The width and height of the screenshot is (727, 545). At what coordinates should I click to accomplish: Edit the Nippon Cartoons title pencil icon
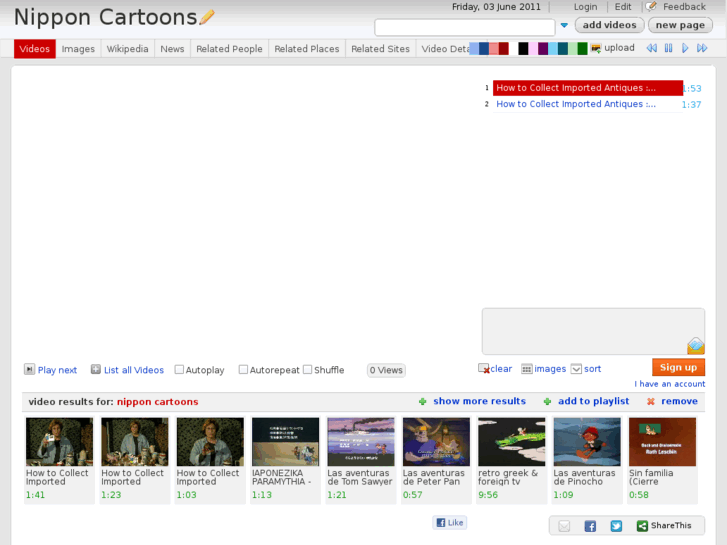click(207, 17)
